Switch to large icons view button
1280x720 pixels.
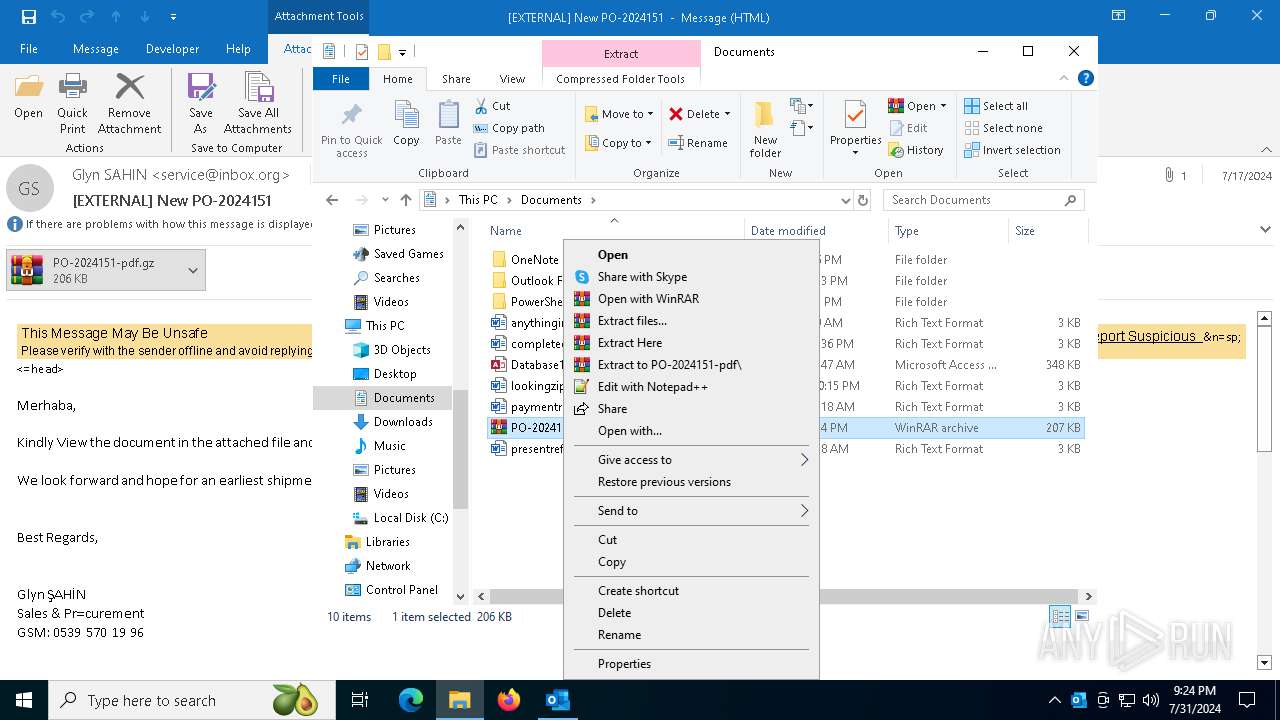(x=1081, y=617)
